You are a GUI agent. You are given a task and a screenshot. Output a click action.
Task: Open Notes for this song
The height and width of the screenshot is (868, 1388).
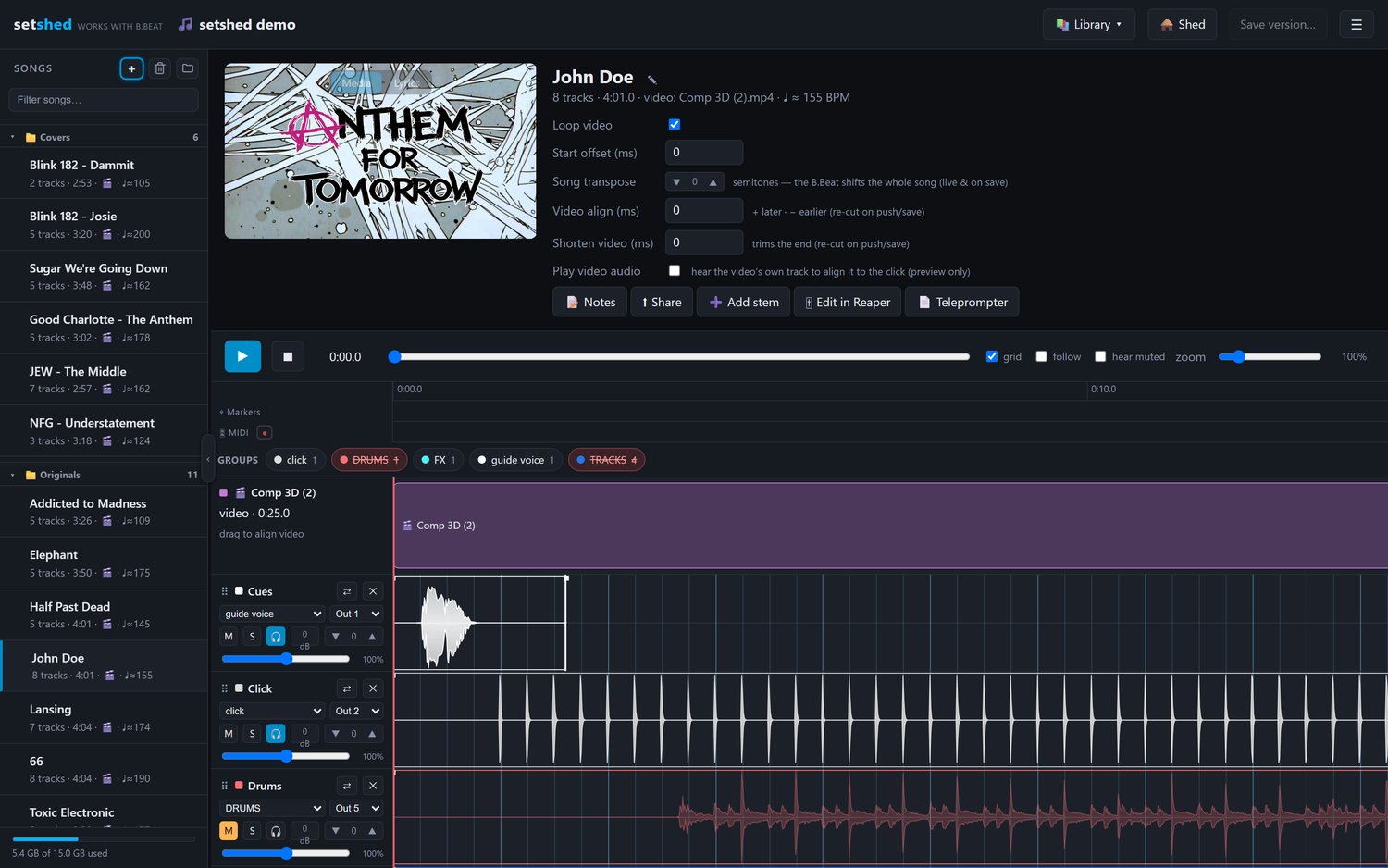pyautogui.click(x=589, y=302)
